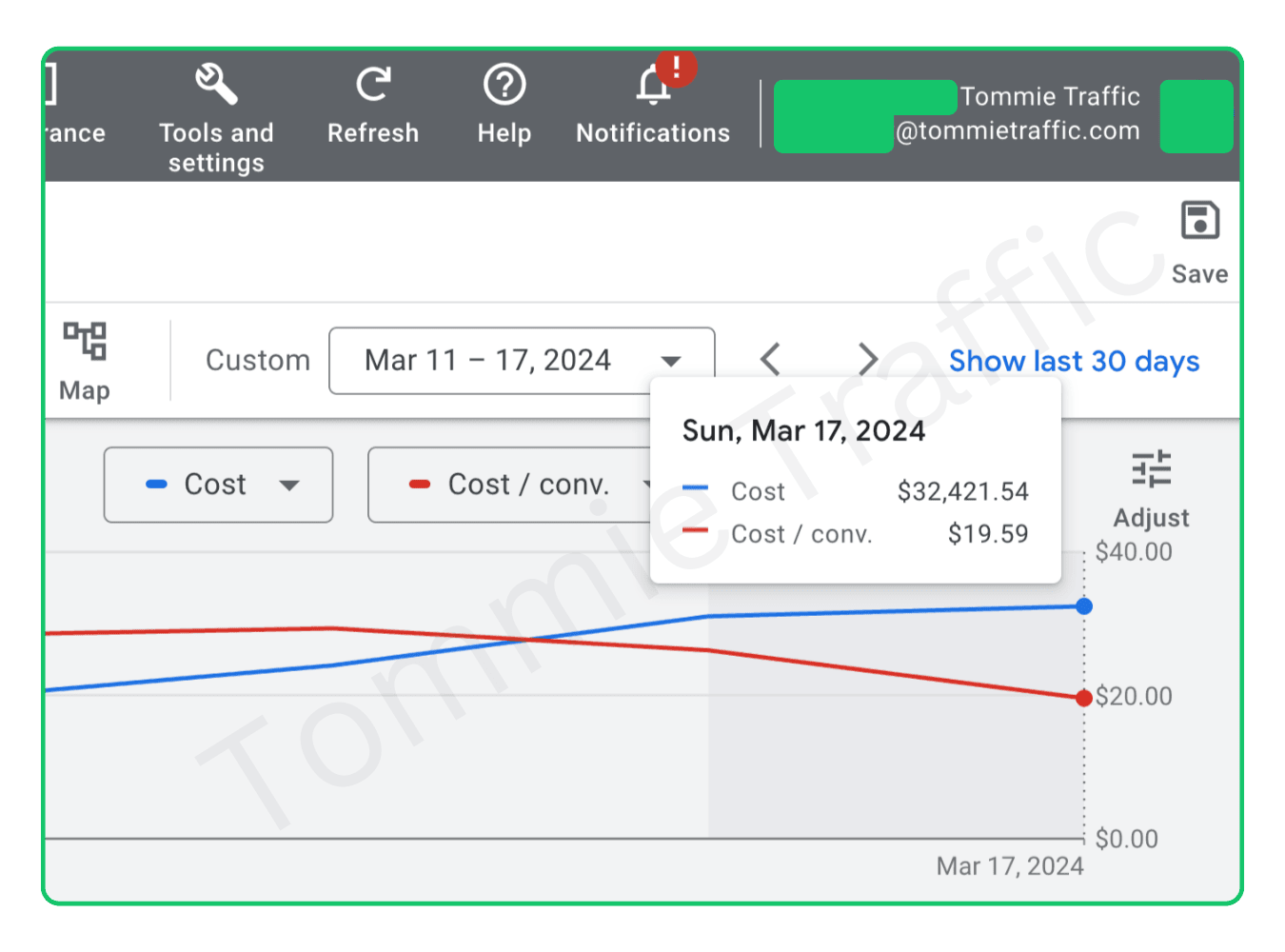Click the blue Cost data point marker

tap(1084, 606)
